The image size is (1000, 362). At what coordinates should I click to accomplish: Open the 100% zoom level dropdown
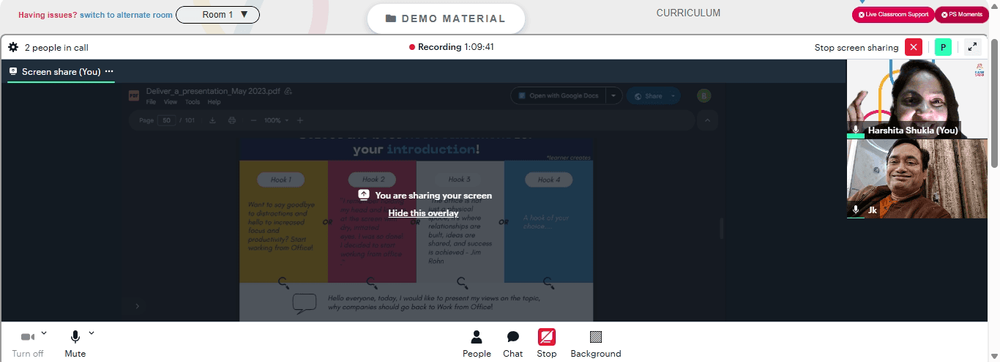277,120
